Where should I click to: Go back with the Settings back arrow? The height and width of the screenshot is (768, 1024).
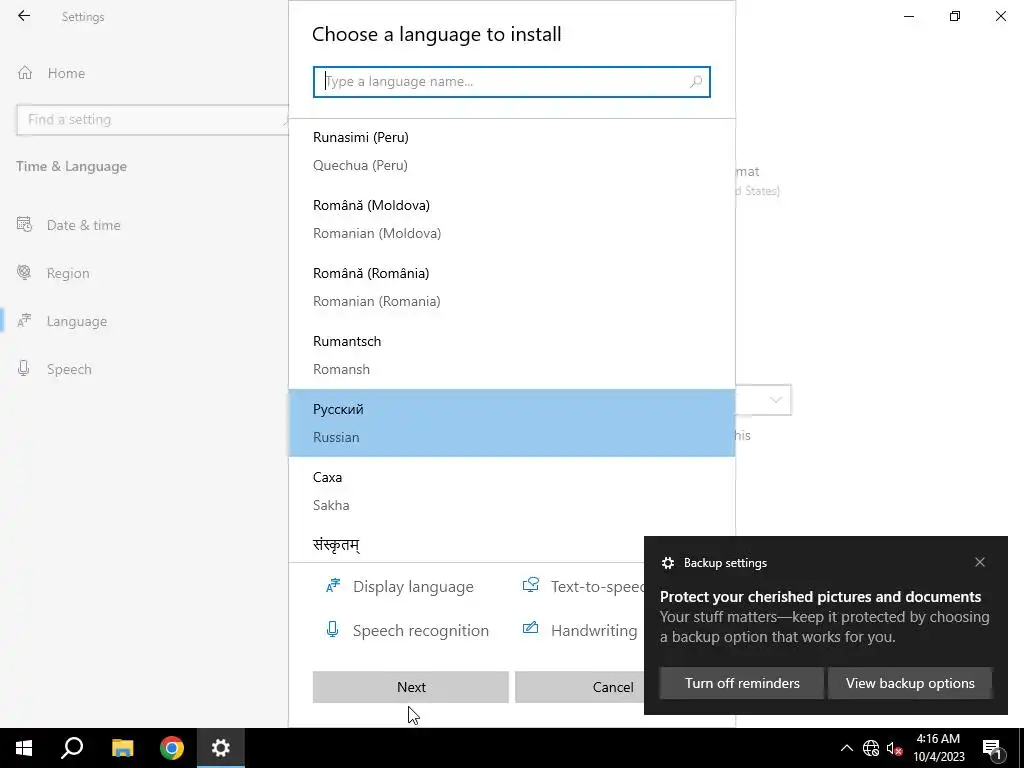[24, 16]
